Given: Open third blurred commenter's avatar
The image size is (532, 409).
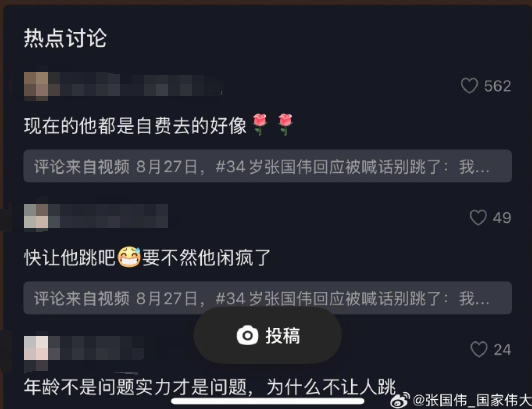Looking at the screenshot, I should [36, 351].
